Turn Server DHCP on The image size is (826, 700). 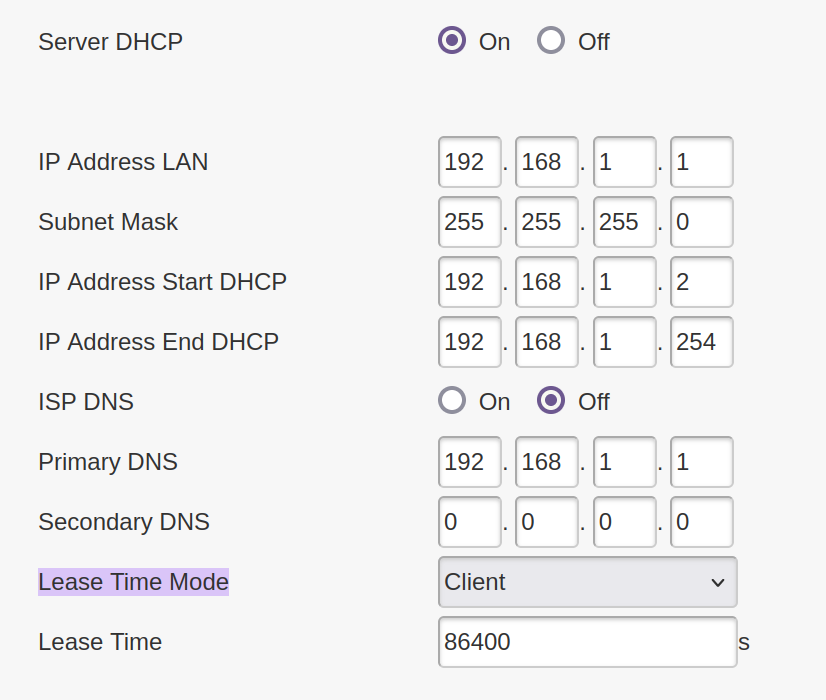point(452,41)
